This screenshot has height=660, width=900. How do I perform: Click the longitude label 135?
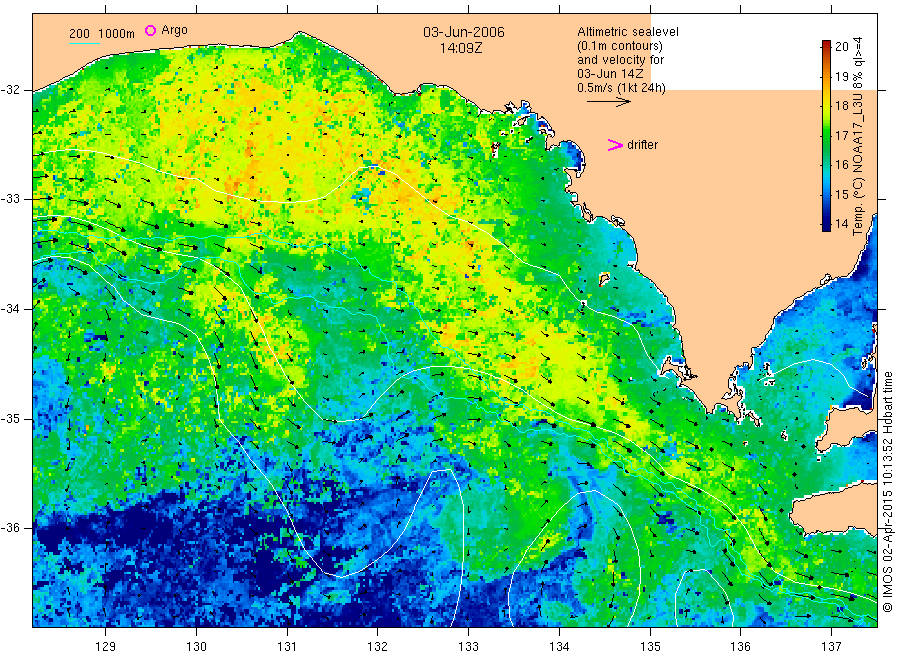click(650, 647)
